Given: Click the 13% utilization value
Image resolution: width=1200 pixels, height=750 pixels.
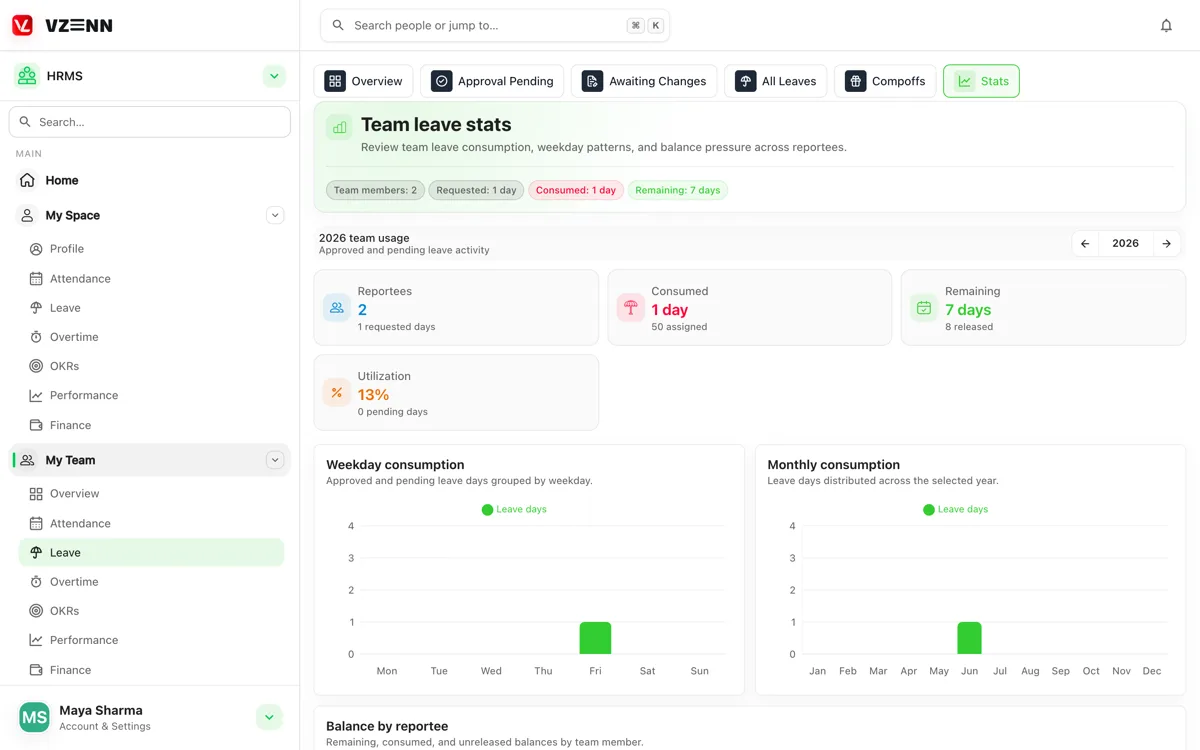Looking at the screenshot, I should tap(373, 394).
